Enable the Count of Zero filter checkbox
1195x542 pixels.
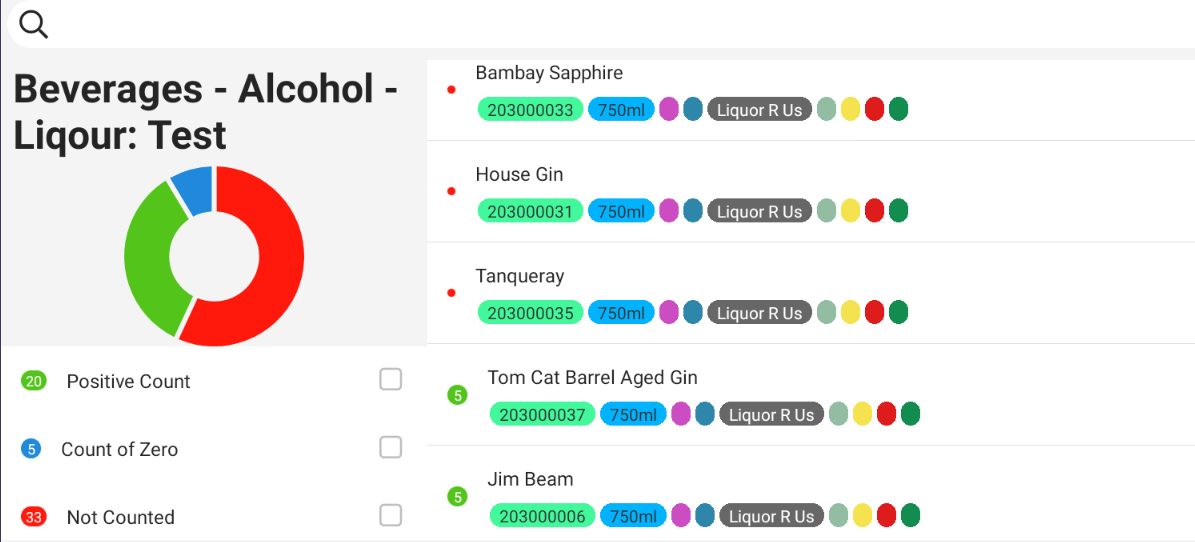[391, 448]
